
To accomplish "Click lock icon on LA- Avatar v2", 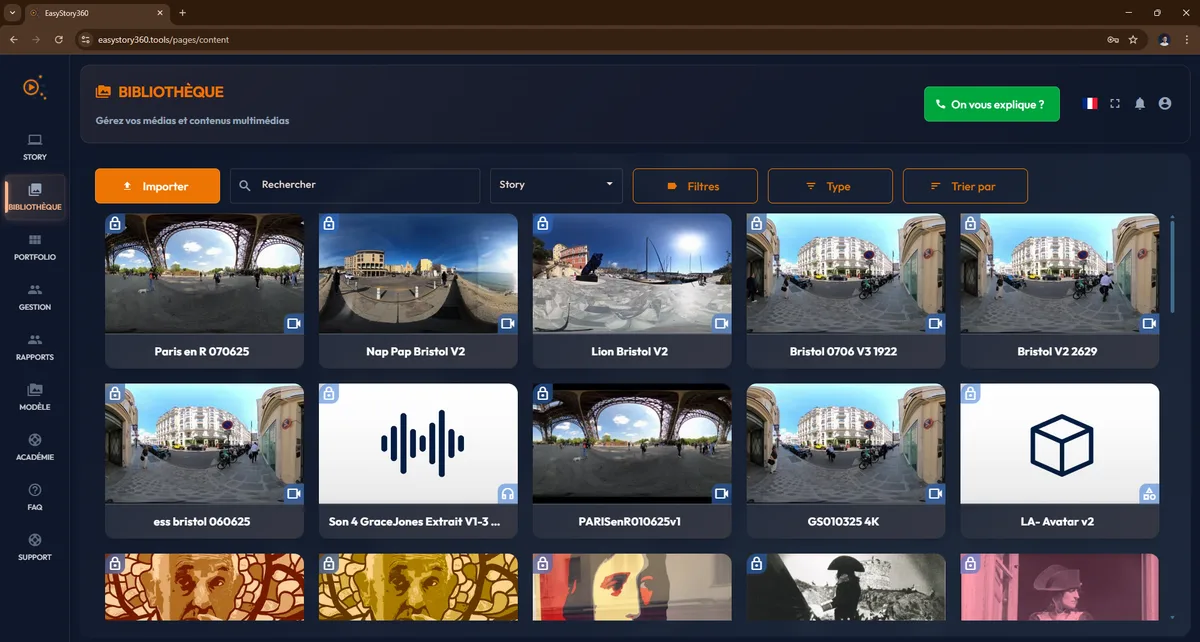I will pos(971,393).
